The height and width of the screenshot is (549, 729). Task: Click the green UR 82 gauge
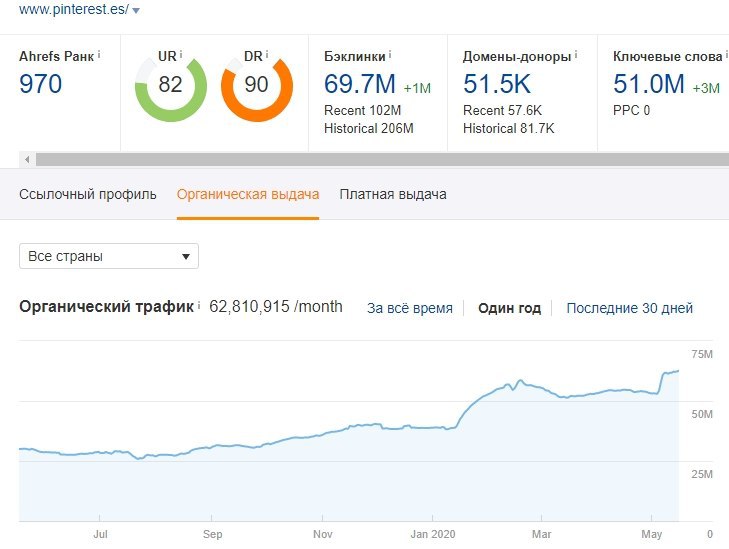[x=171, y=86]
